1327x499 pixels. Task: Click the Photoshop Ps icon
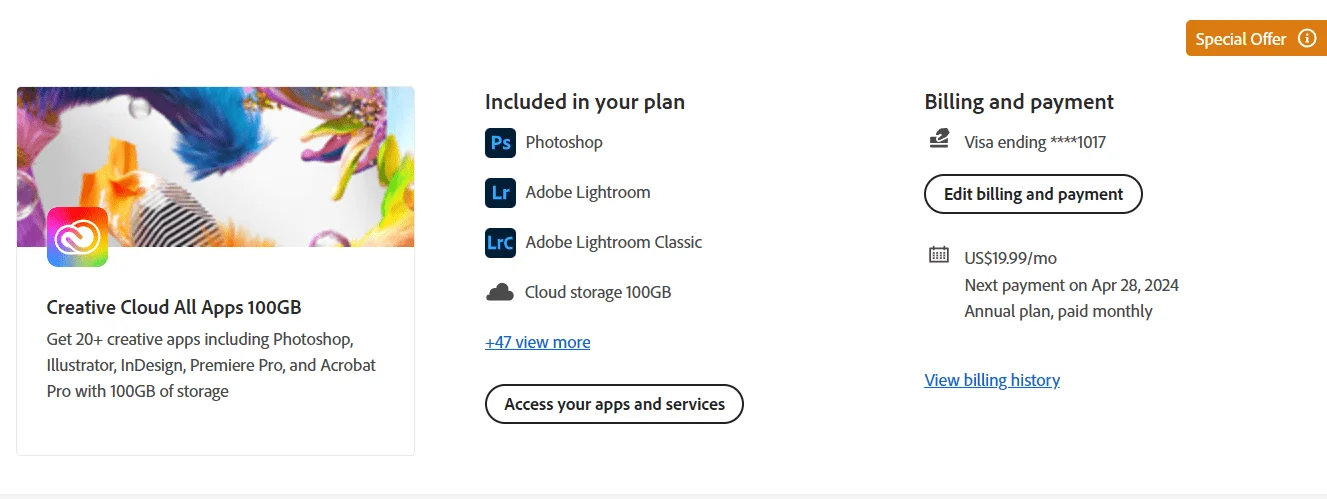pos(500,142)
